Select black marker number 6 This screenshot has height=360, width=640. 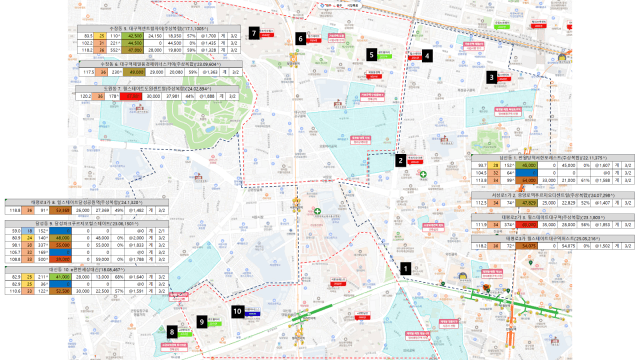pos(301,39)
